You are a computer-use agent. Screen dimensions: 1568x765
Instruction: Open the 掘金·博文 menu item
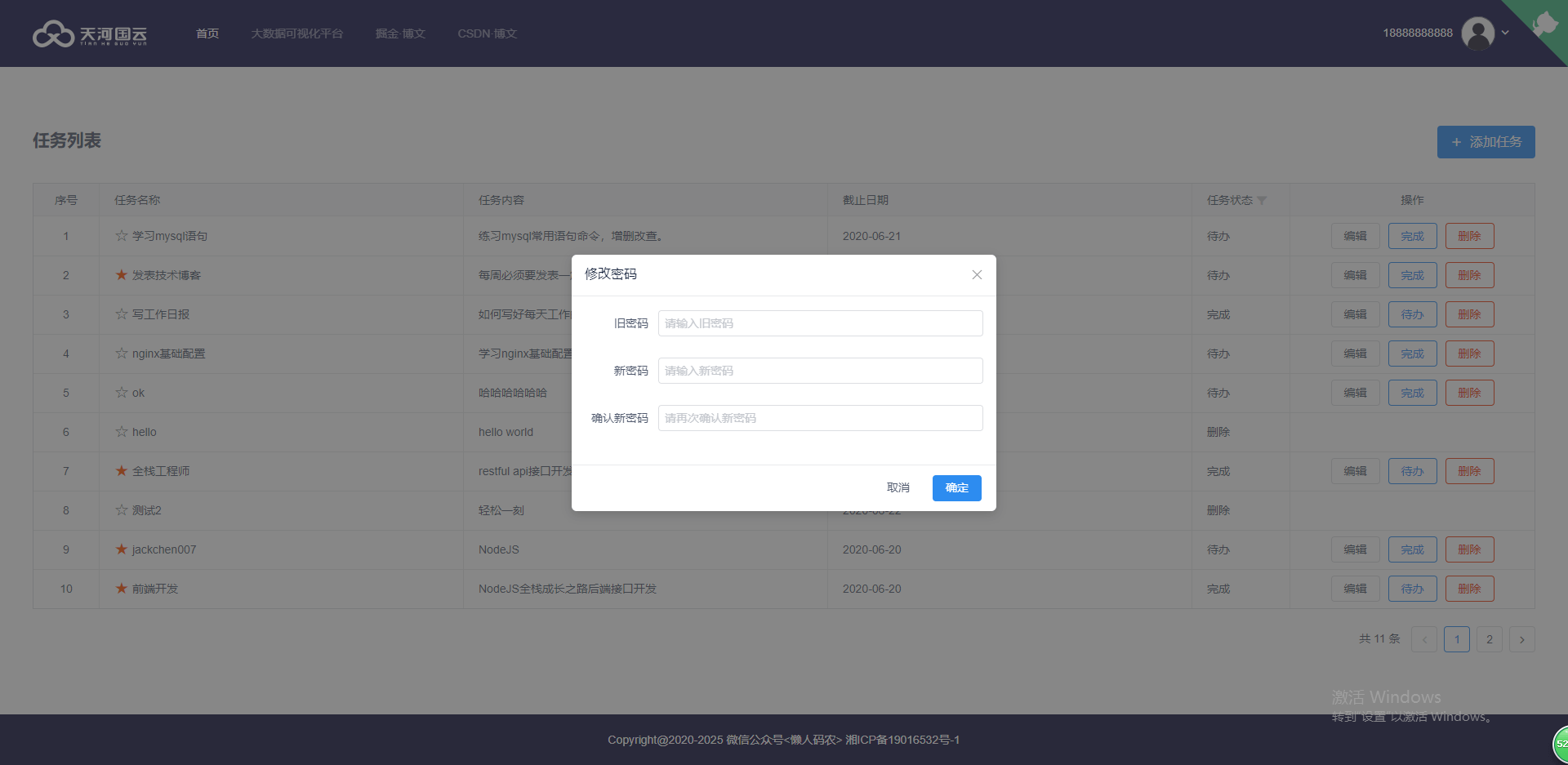tap(400, 33)
